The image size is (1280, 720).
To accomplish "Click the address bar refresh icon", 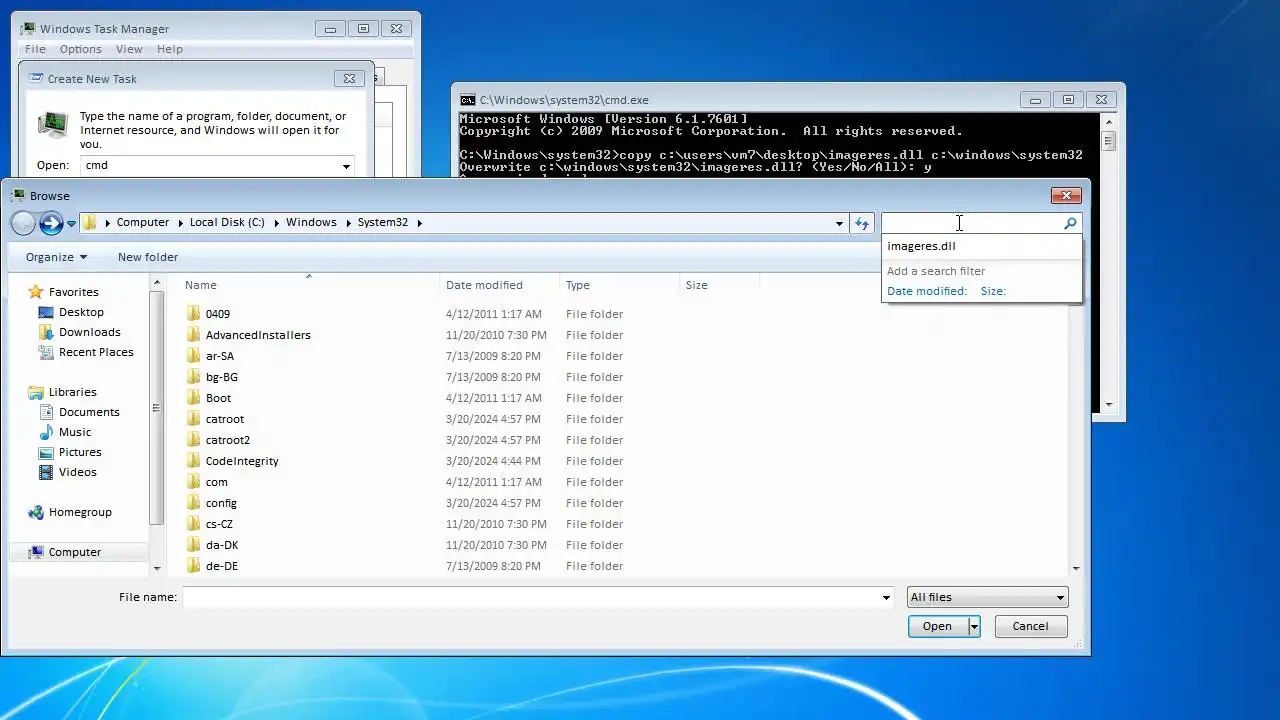I will pyautogui.click(x=862, y=223).
